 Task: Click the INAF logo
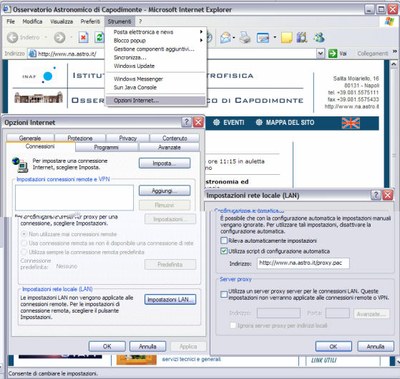(39, 76)
